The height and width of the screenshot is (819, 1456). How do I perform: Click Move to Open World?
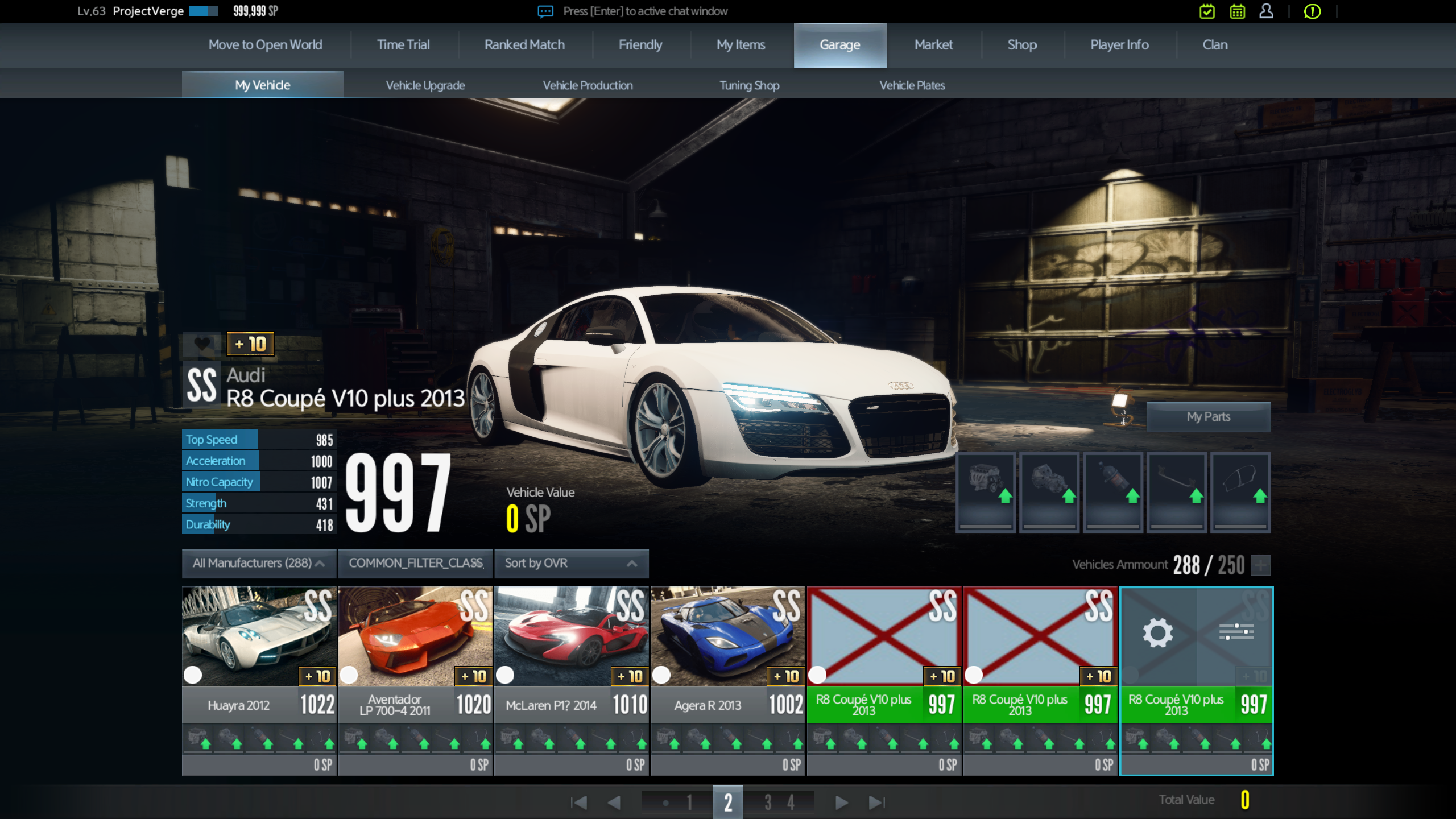tap(266, 45)
